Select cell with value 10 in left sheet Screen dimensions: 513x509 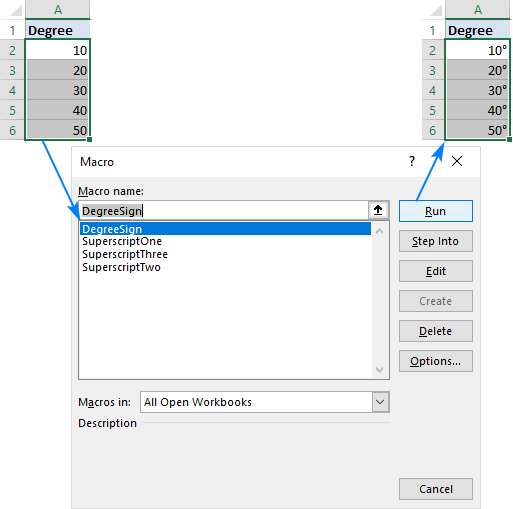coord(58,50)
